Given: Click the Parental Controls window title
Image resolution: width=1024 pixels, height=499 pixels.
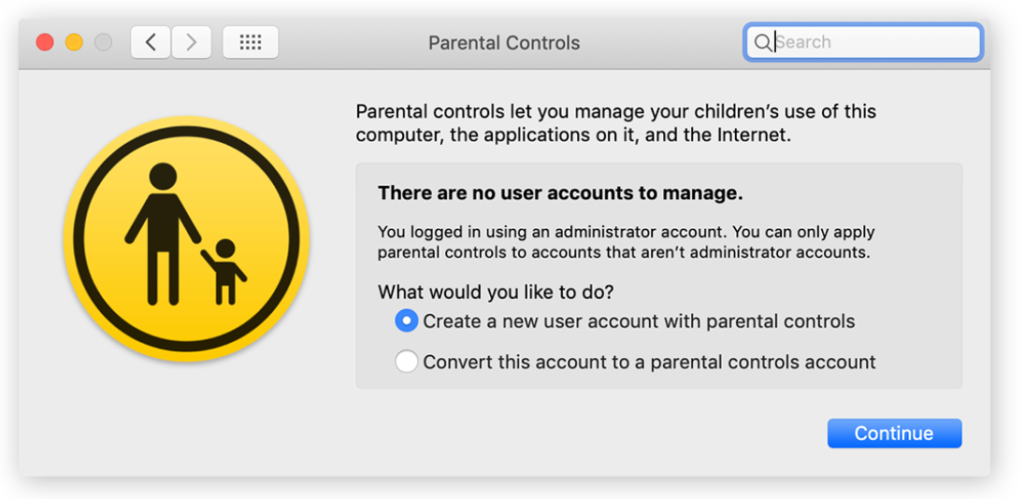Looking at the screenshot, I should click(x=504, y=43).
